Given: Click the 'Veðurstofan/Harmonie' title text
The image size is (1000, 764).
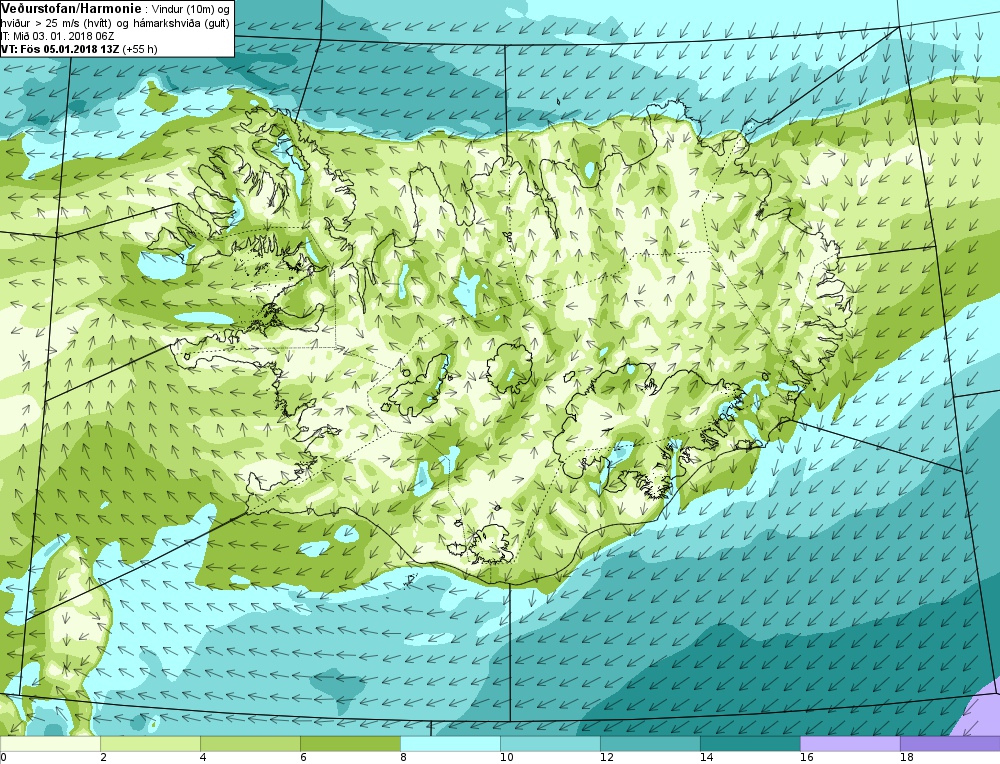Looking at the screenshot, I should 70,10.
